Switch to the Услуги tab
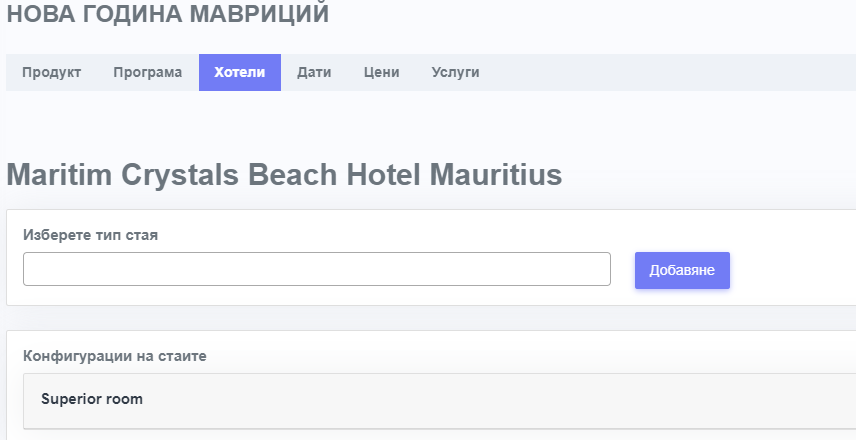This screenshot has height=440, width=856. click(455, 73)
